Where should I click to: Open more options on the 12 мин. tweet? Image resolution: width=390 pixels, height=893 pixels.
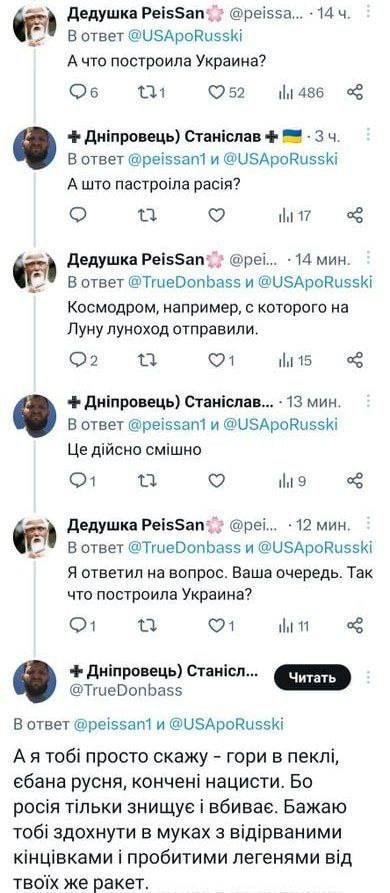coord(368,523)
